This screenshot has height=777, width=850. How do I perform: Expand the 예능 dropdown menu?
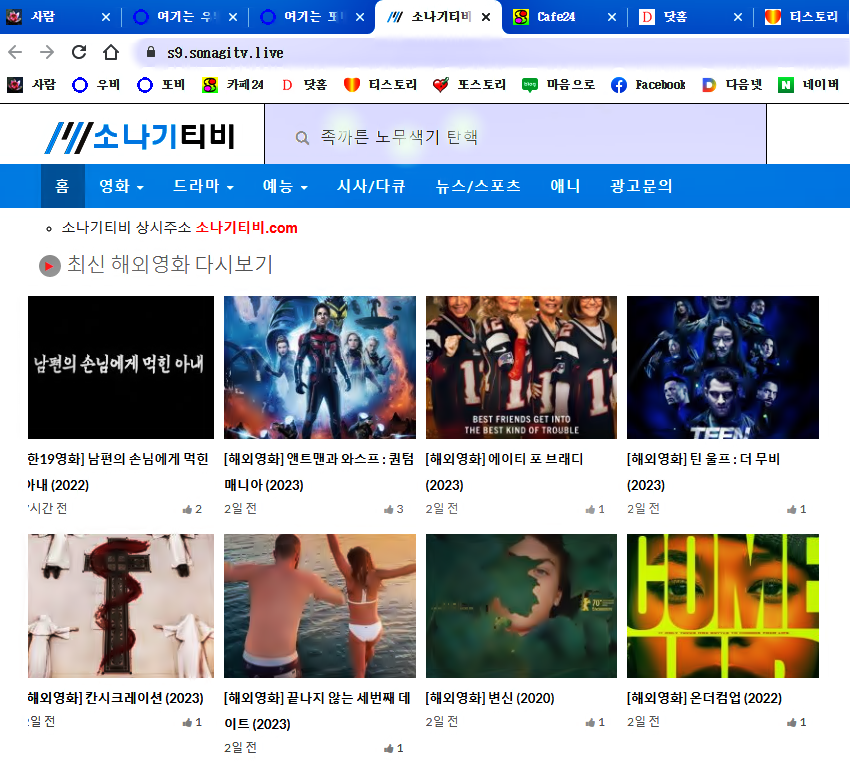(285, 186)
